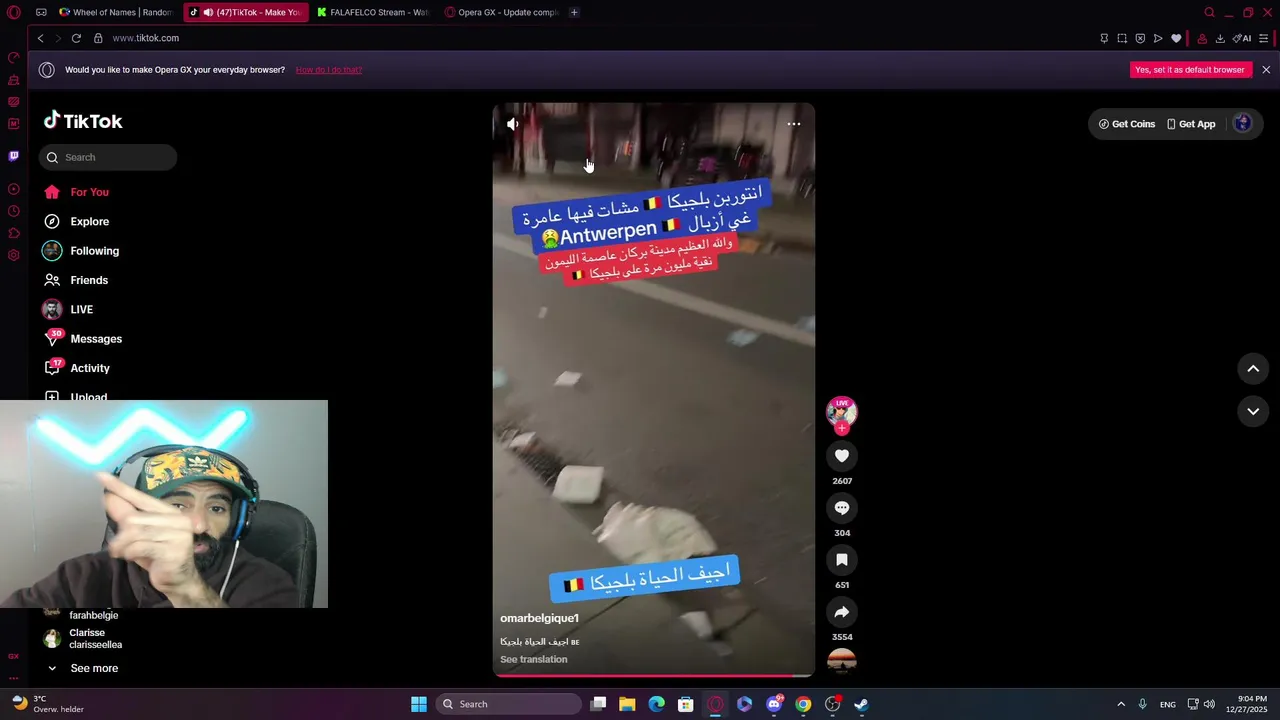This screenshot has height=720, width=1280.
Task: Click the Get App button
Action: 1191,124
